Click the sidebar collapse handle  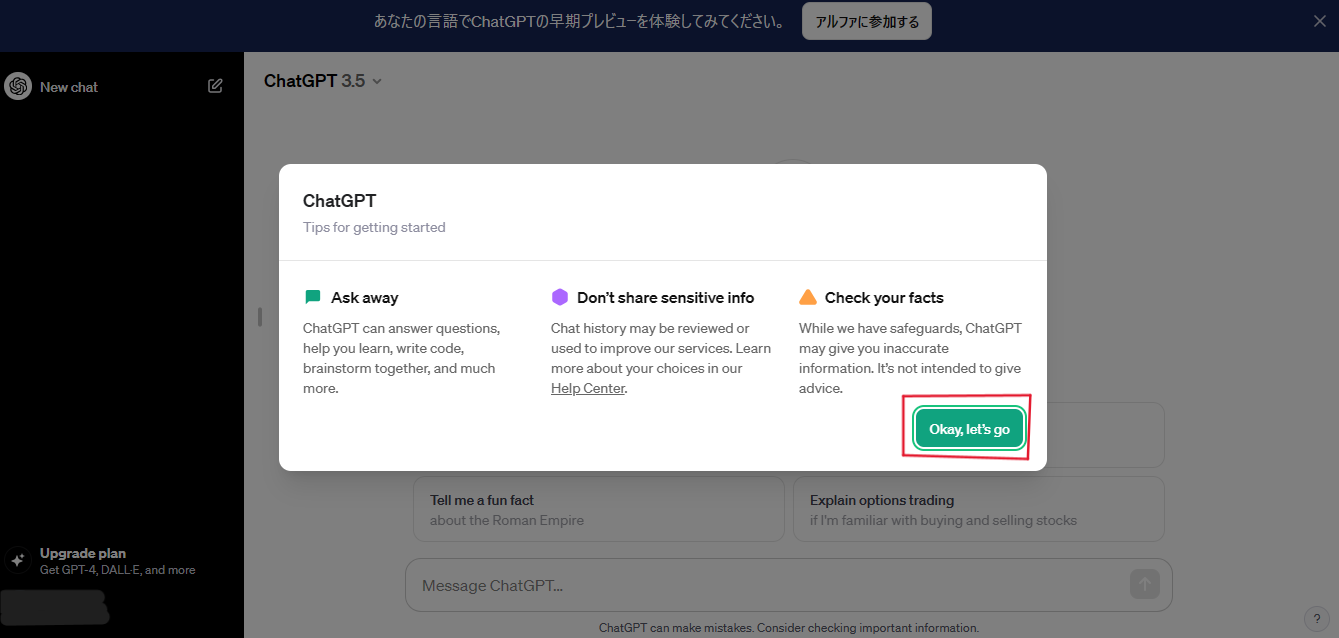[x=259, y=316]
